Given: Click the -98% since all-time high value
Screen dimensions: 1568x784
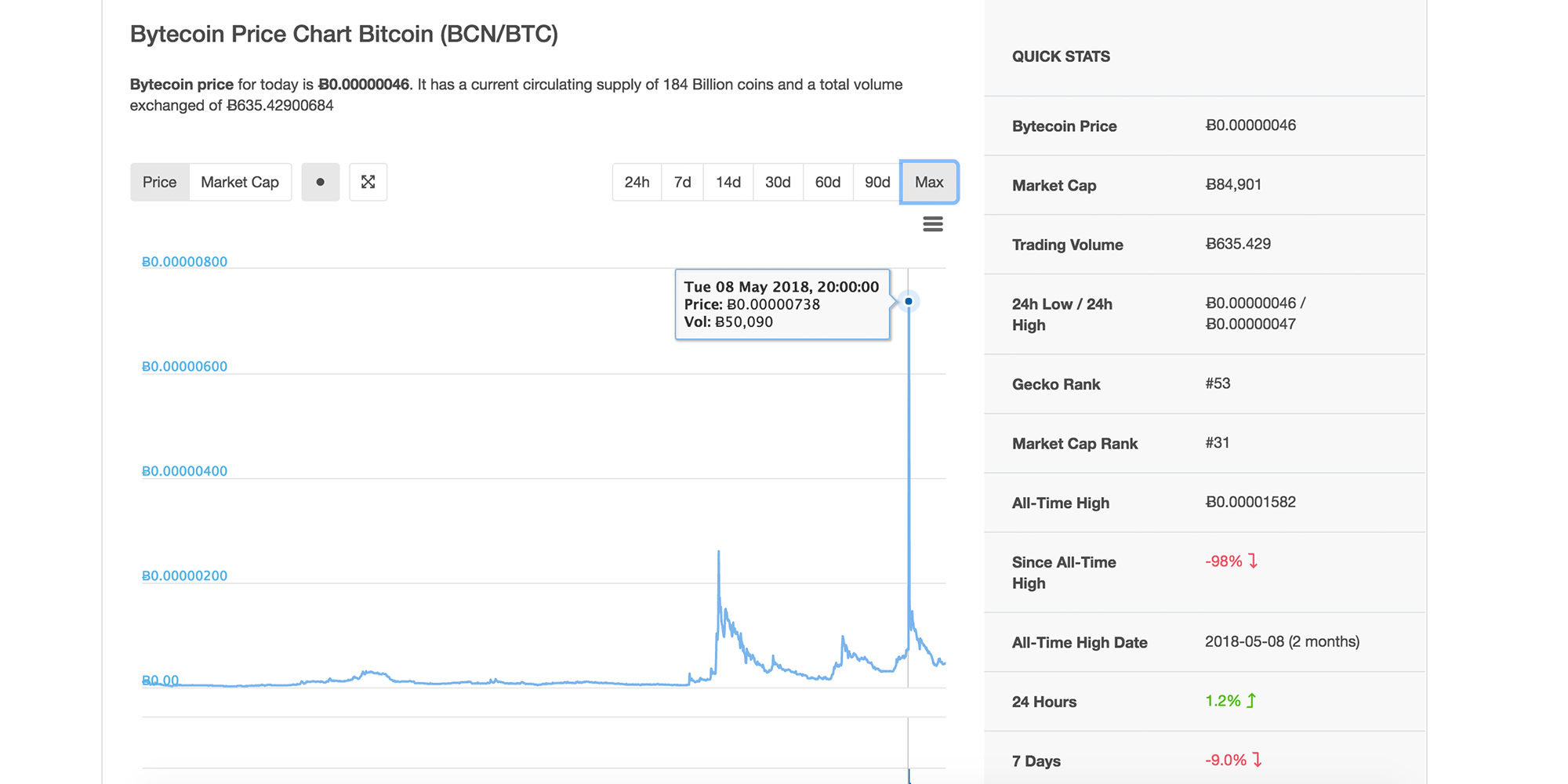Looking at the screenshot, I should point(1232,561).
